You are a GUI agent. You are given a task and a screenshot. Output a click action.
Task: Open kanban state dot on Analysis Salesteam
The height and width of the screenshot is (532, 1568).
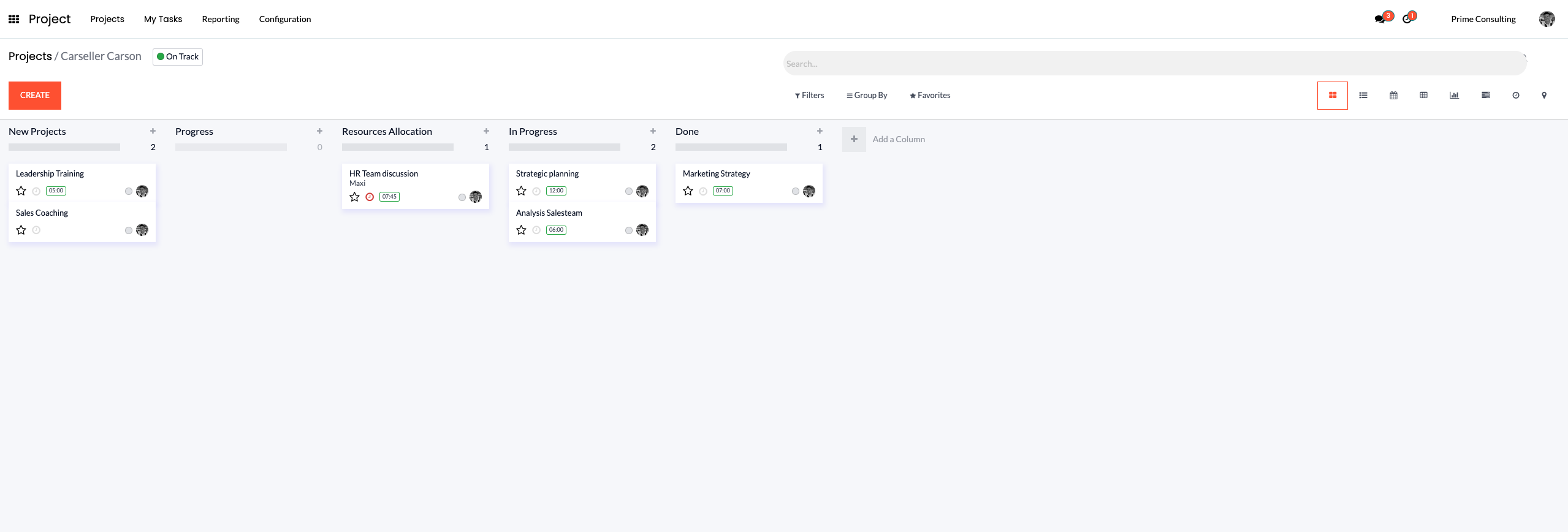click(x=629, y=230)
